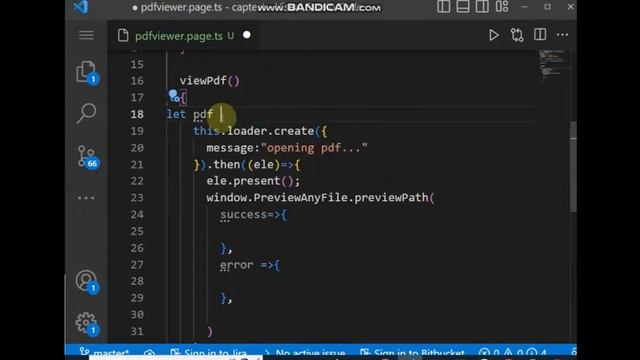Click the master branch in status bar

coord(105,353)
